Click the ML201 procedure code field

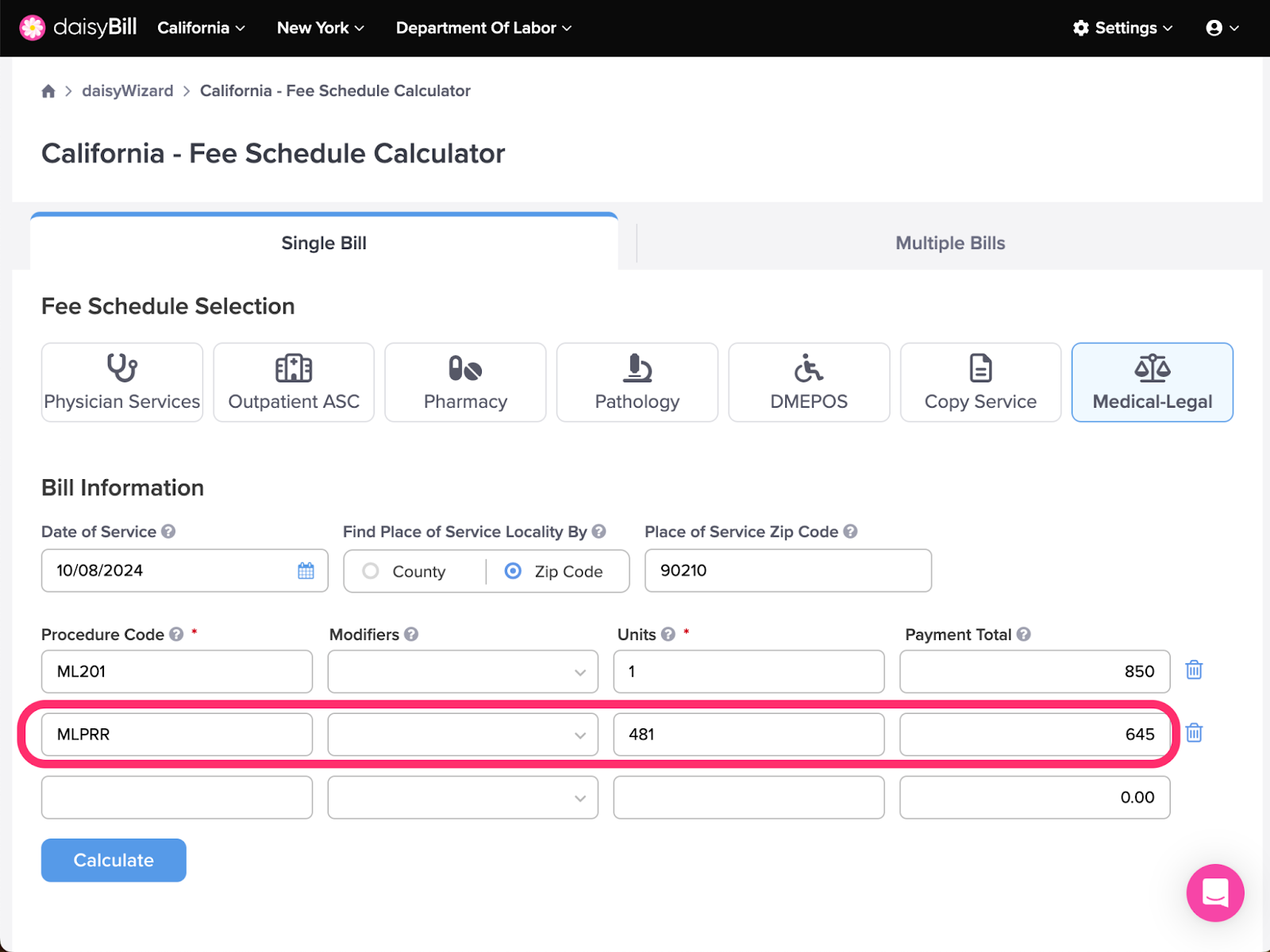(177, 672)
